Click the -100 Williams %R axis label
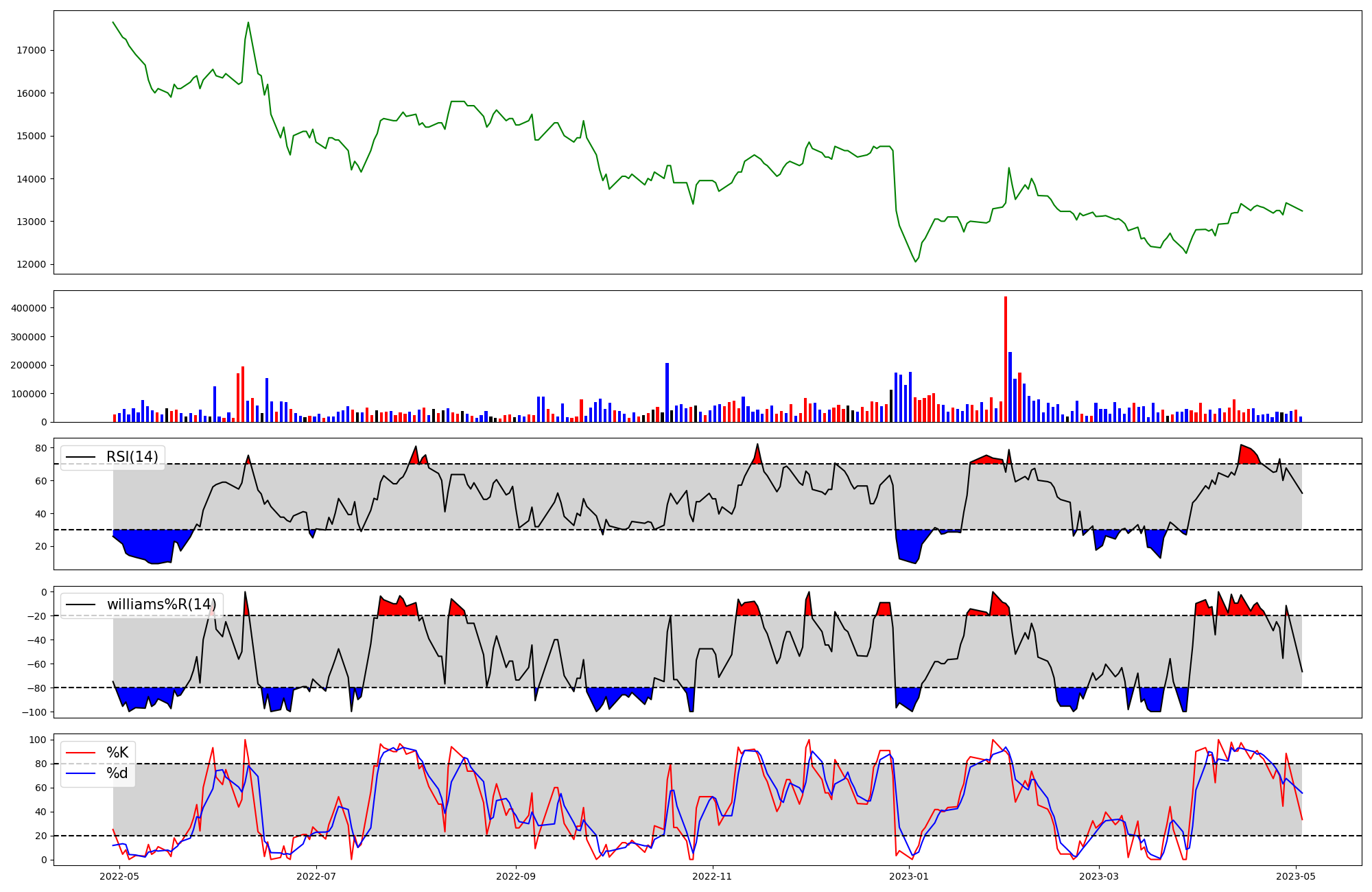Screen dimensions: 1372x892 tap(34, 712)
